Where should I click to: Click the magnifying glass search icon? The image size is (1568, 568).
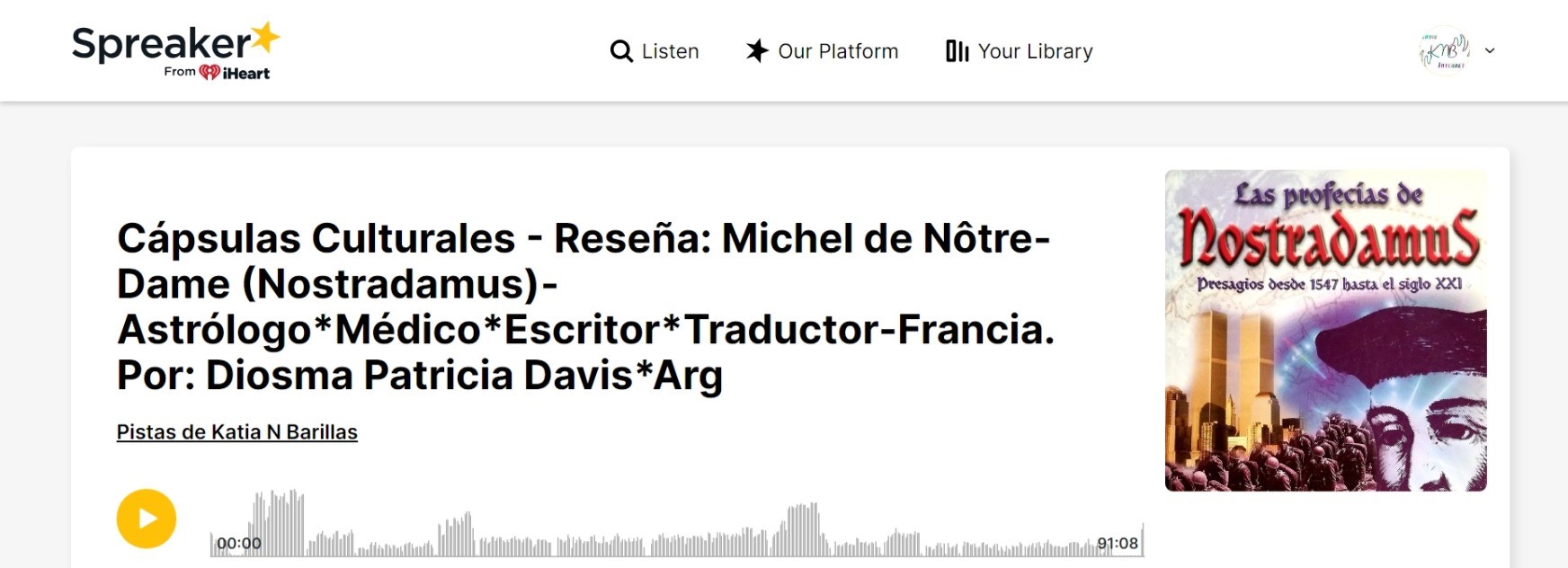621,51
